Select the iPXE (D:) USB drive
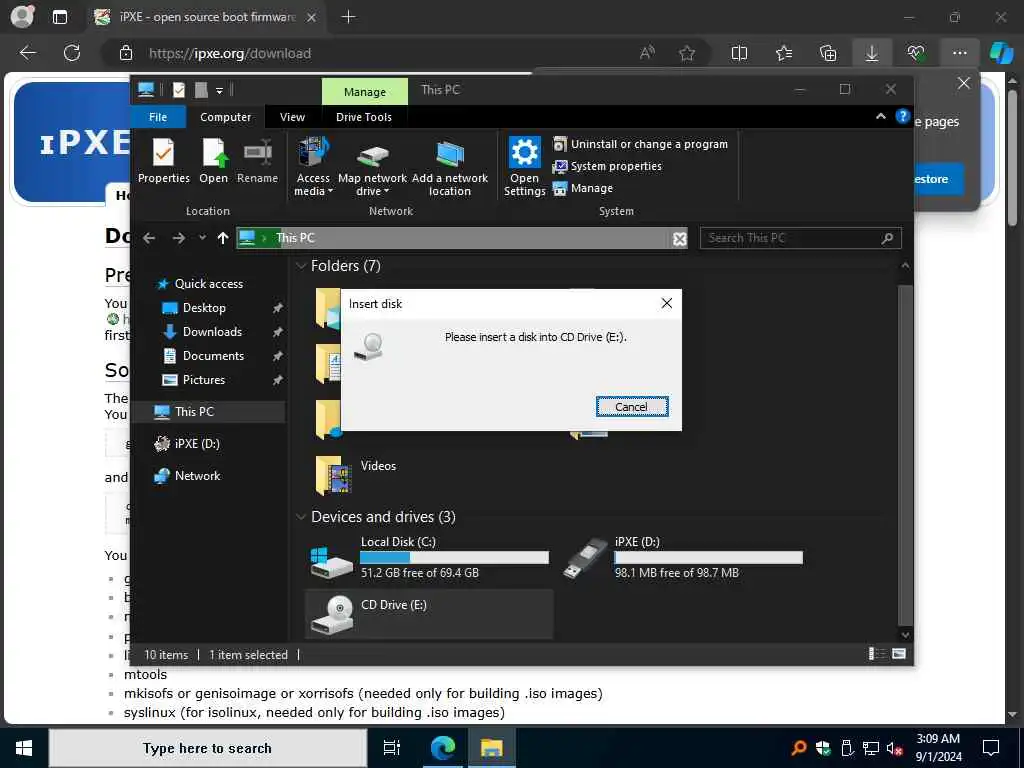The image size is (1024, 768). point(683,557)
